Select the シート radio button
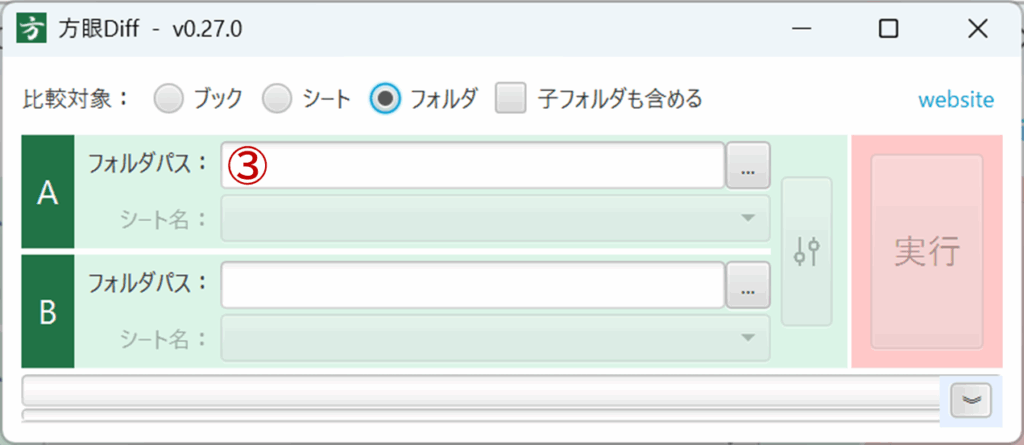Viewport: 1024px width, 445px height. (277, 98)
